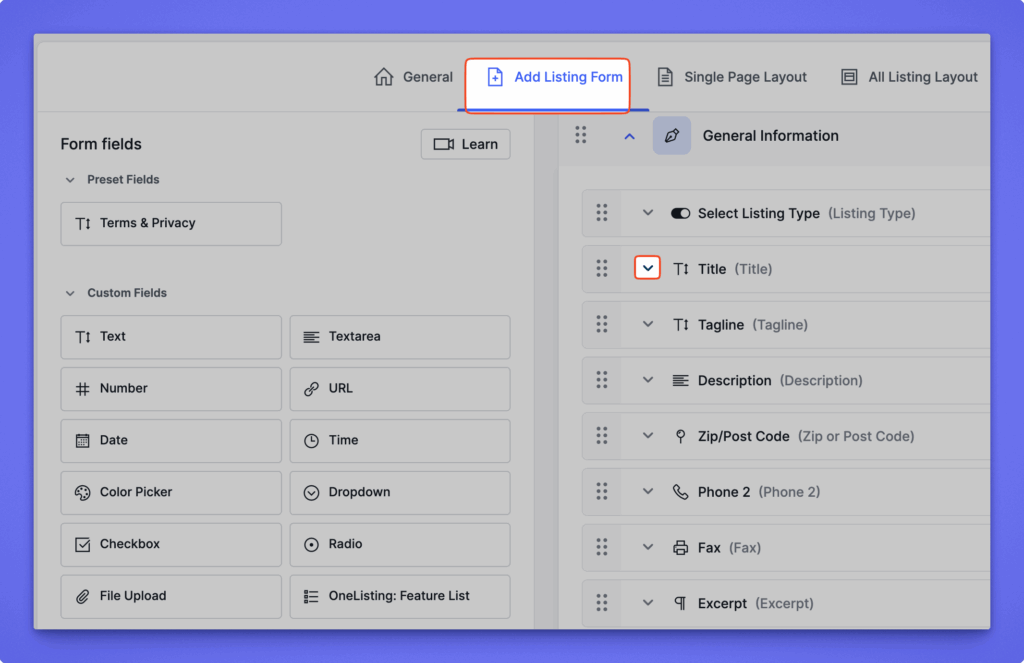Screen dimensions: 1024x663
Task: Click the drag handle of the Title row
Action: 602,269
